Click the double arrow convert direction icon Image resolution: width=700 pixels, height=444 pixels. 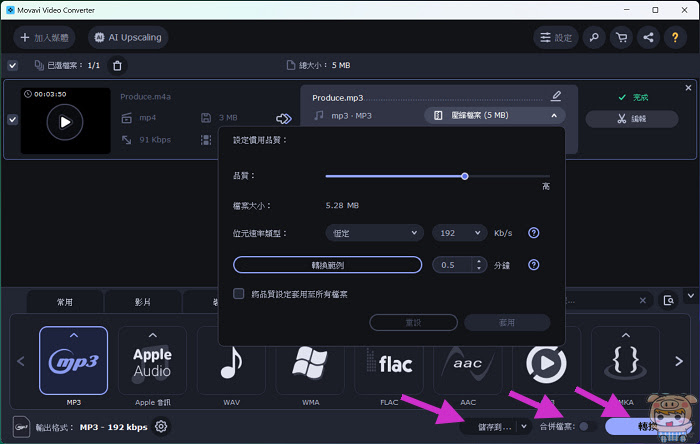click(284, 119)
